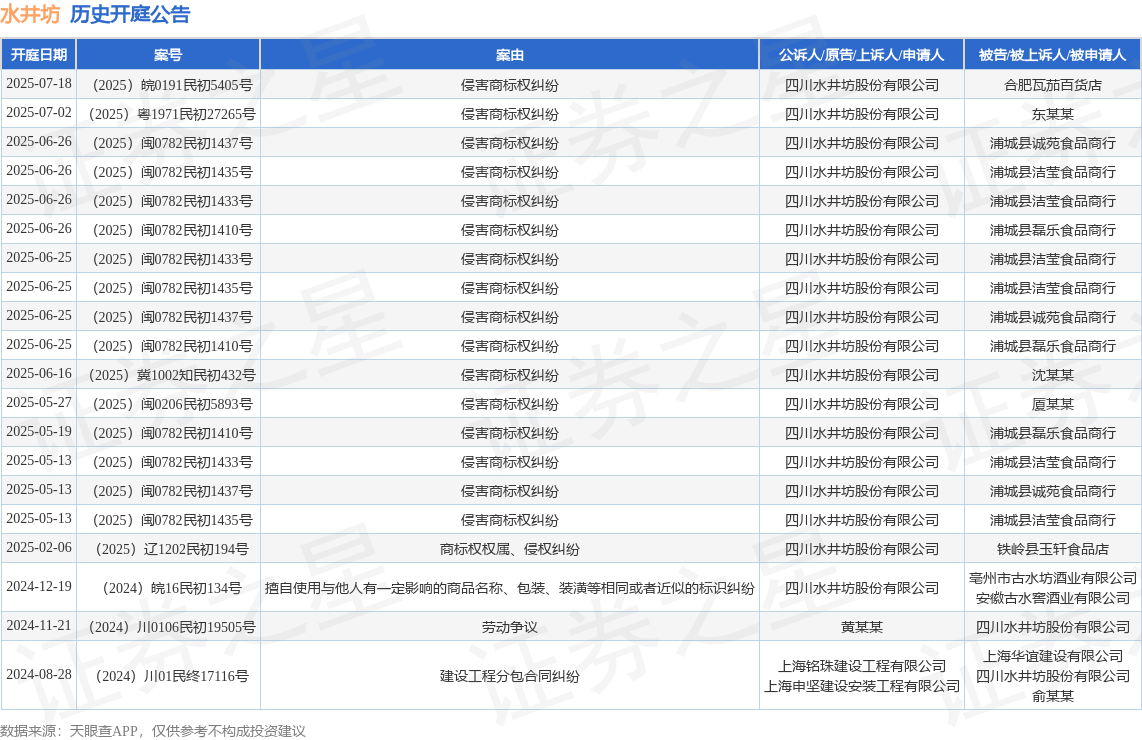Click defendant 东某某
This screenshot has height=740, width=1142.
[x=1052, y=114]
